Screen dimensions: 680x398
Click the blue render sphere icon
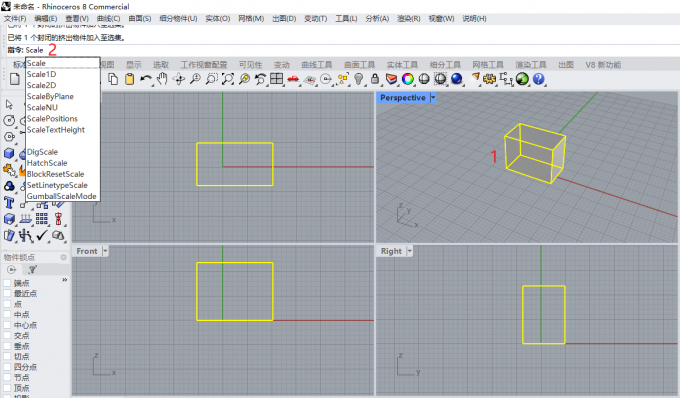457,79
